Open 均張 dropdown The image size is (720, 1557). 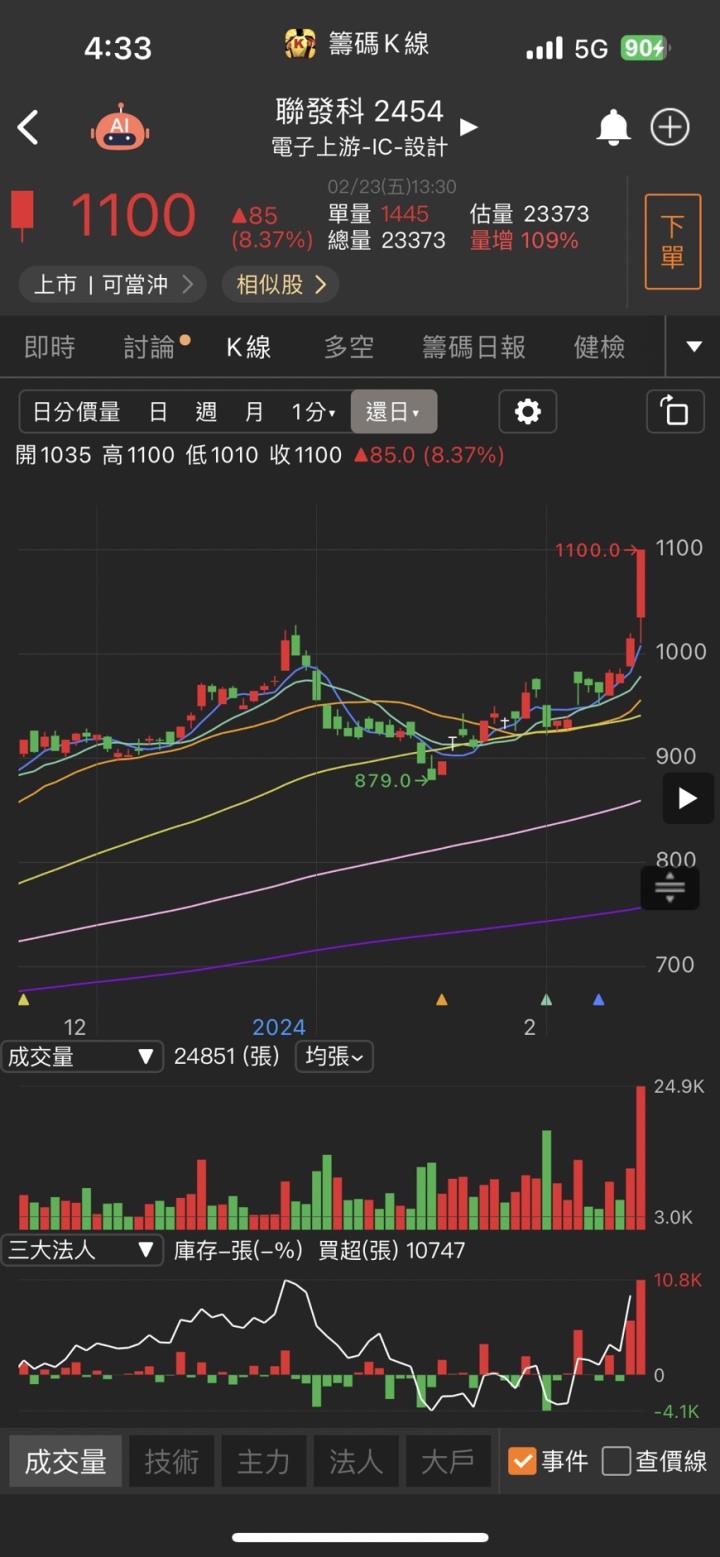click(334, 1056)
